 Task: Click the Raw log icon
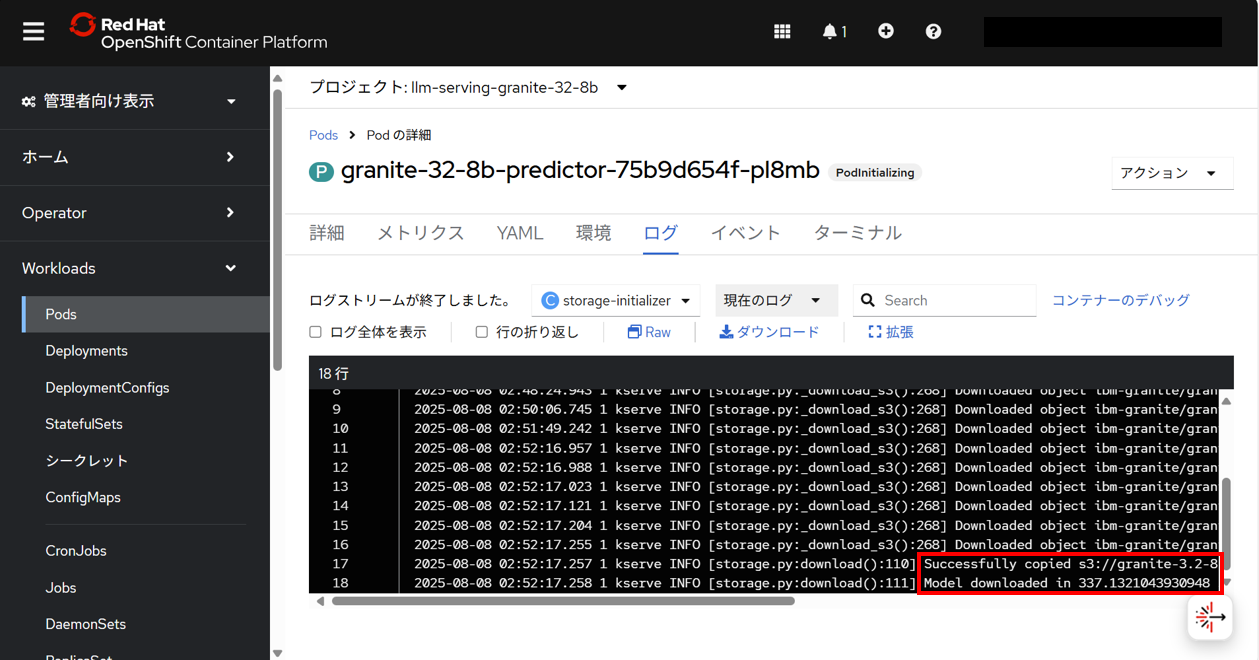(634, 332)
